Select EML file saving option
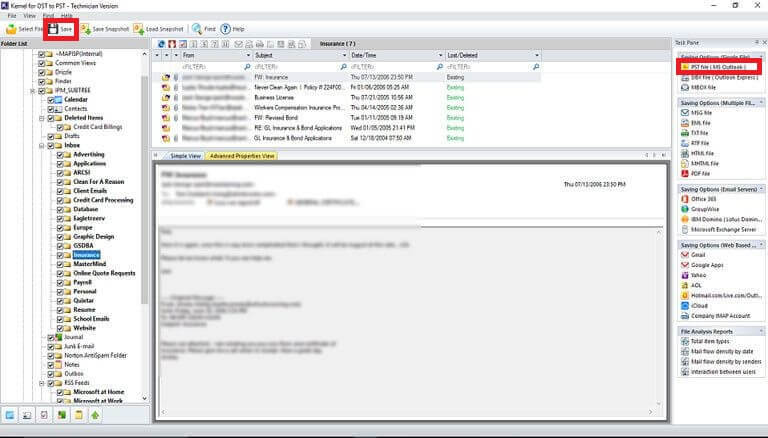The height and width of the screenshot is (438, 768). (x=696, y=123)
